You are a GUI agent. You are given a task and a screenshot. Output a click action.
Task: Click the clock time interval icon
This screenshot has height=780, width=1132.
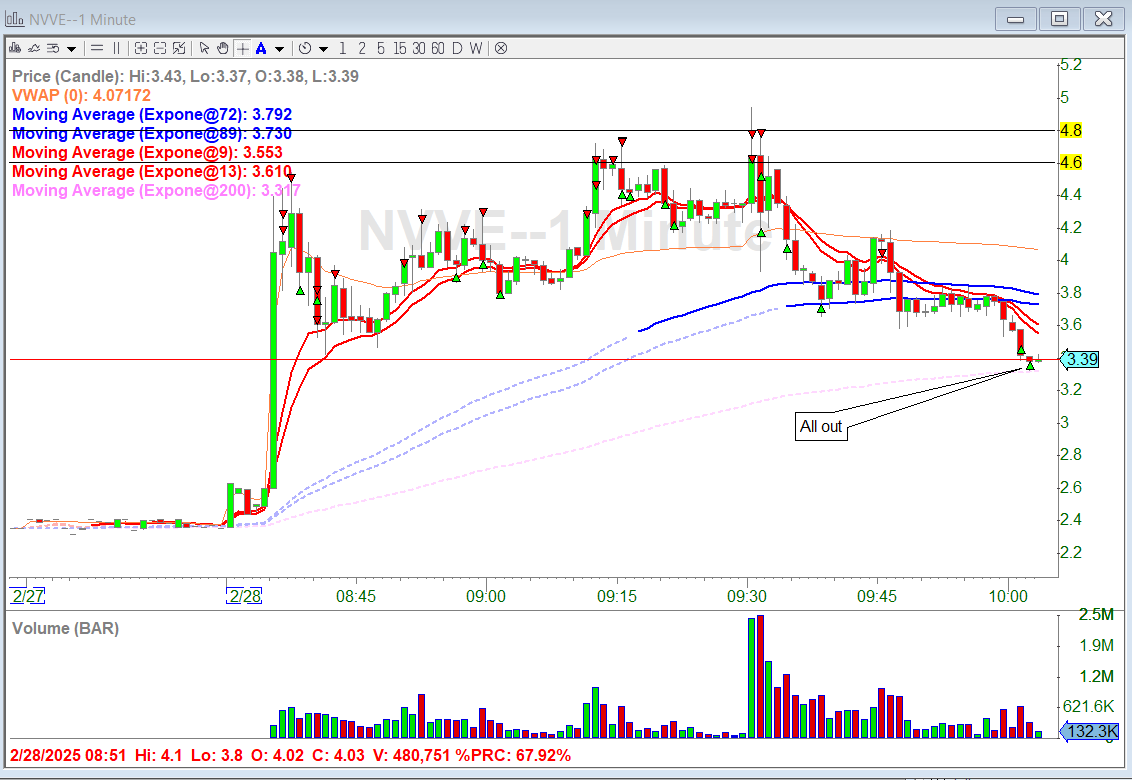(305, 48)
